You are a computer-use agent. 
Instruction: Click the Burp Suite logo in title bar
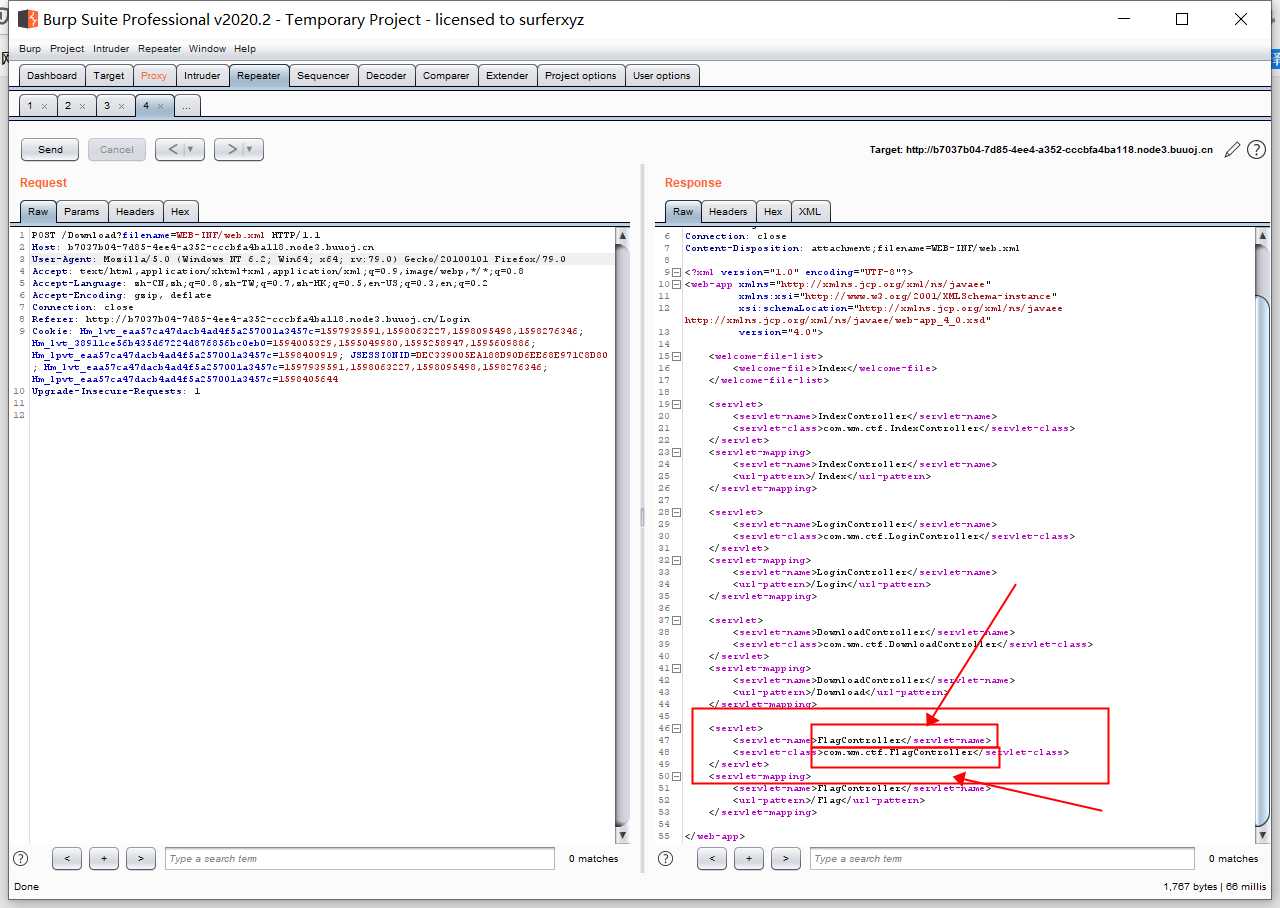28,19
